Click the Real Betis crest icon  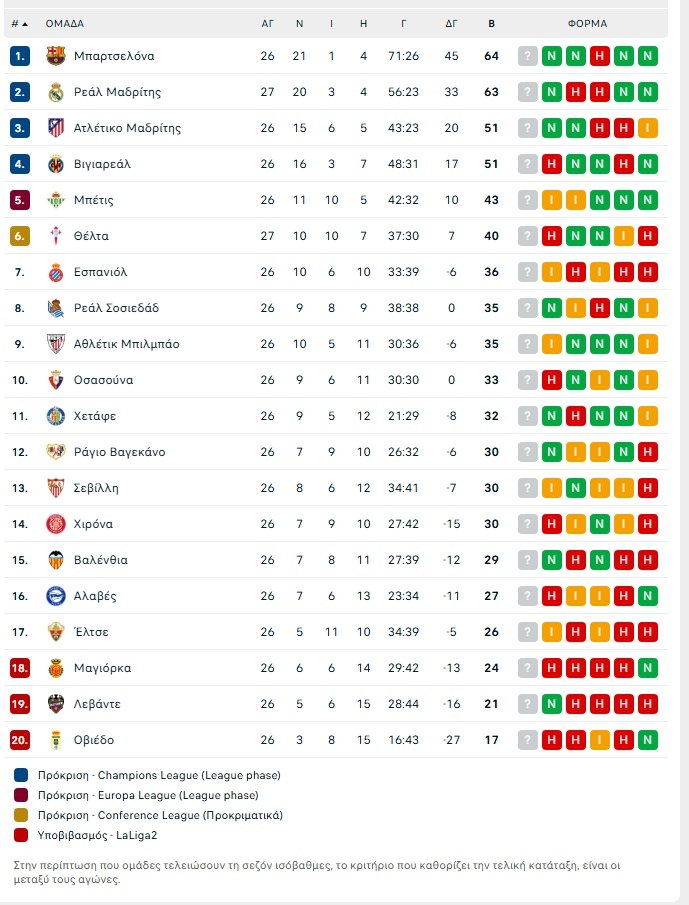(x=56, y=200)
